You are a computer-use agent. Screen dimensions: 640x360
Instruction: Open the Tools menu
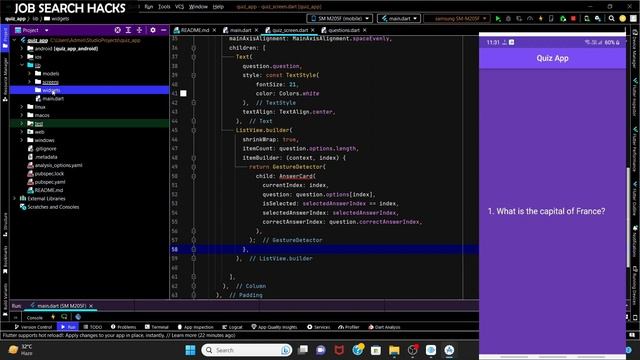coord(164,7)
